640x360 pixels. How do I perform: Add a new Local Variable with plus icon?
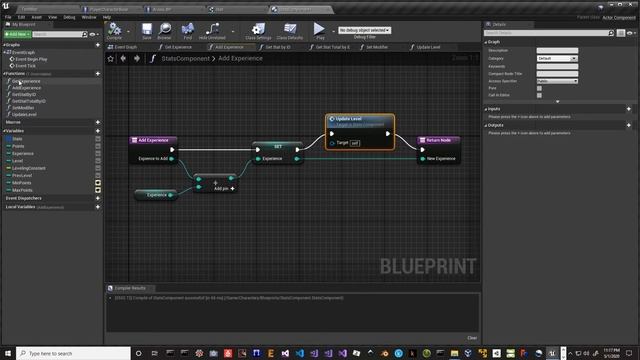tap(98, 207)
